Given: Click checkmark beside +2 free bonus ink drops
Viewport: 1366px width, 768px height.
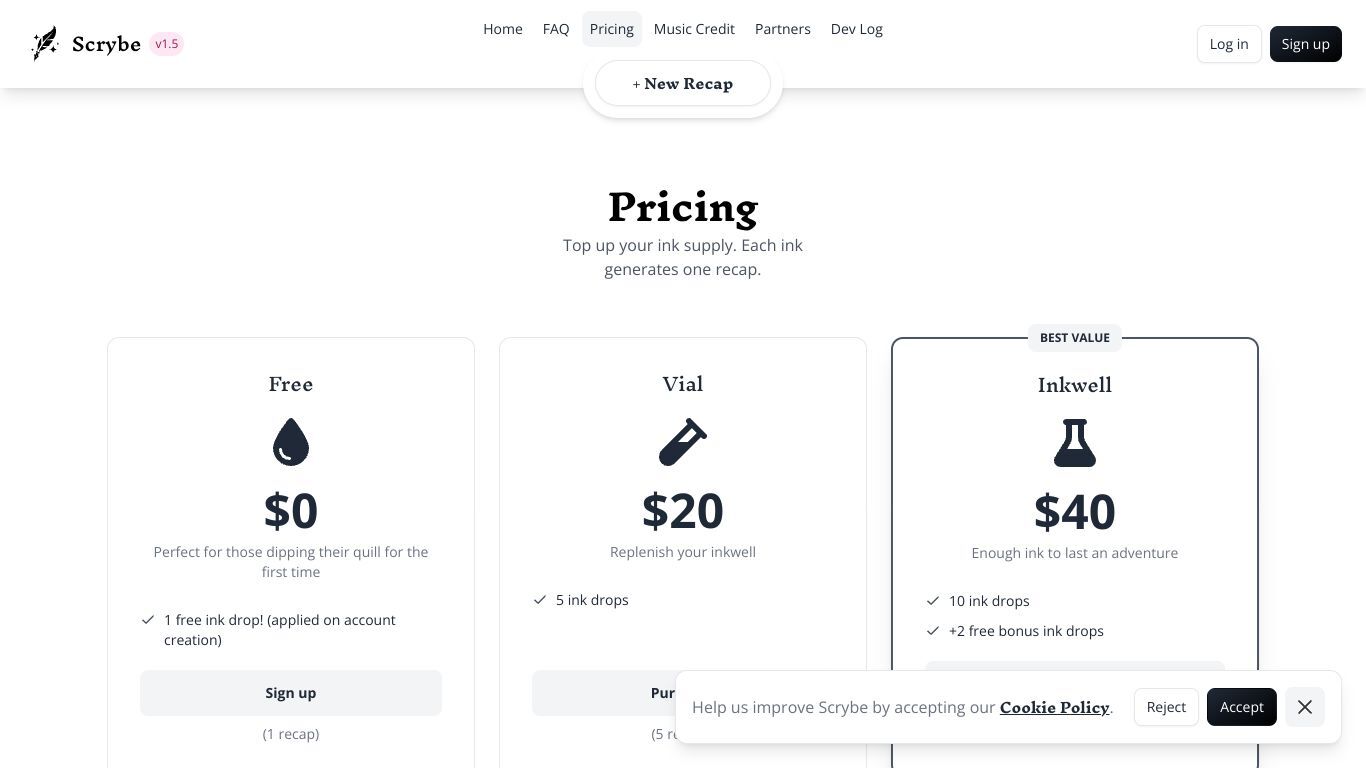Looking at the screenshot, I should pos(933,631).
